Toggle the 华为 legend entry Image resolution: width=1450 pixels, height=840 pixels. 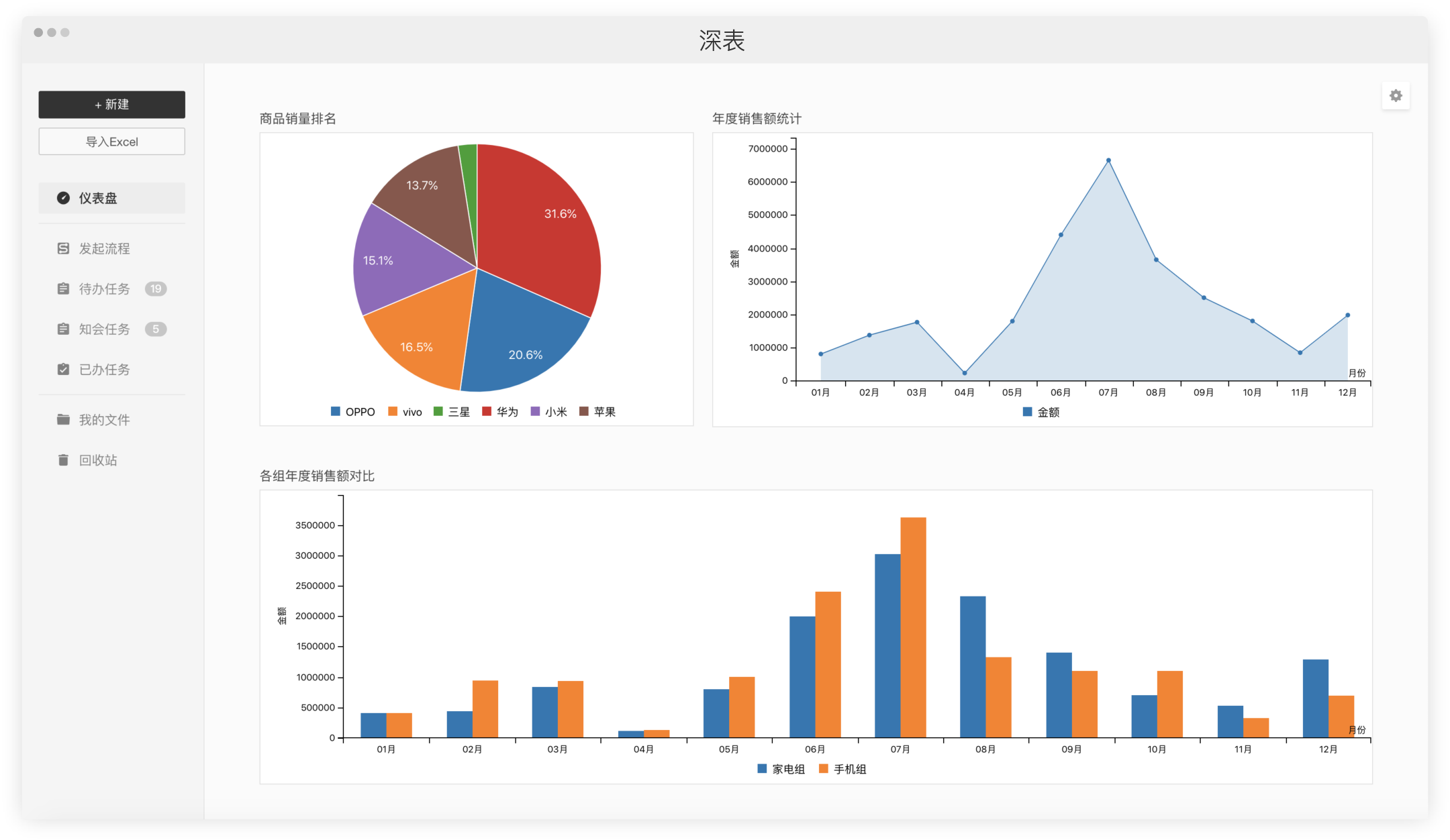point(507,411)
